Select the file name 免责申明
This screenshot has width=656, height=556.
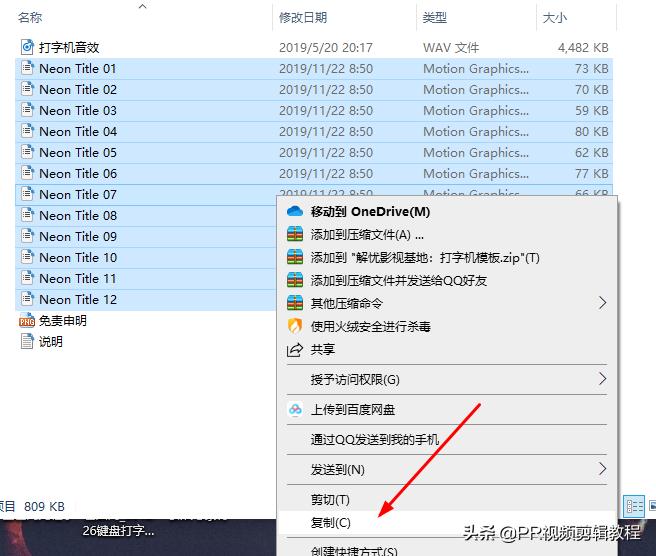[x=63, y=320]
